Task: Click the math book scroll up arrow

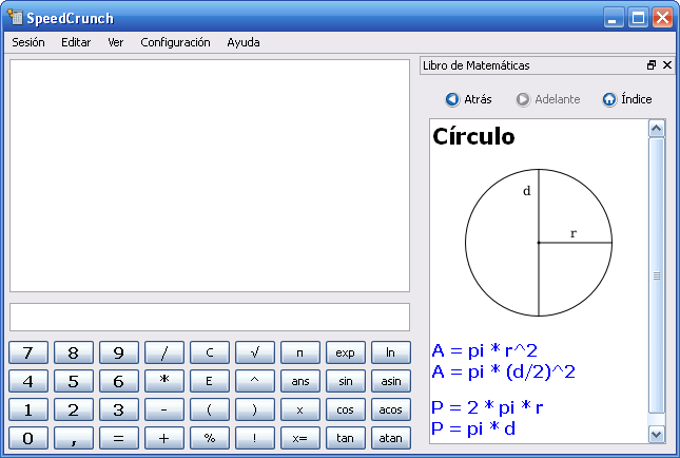Action: (x=656, y=128)
